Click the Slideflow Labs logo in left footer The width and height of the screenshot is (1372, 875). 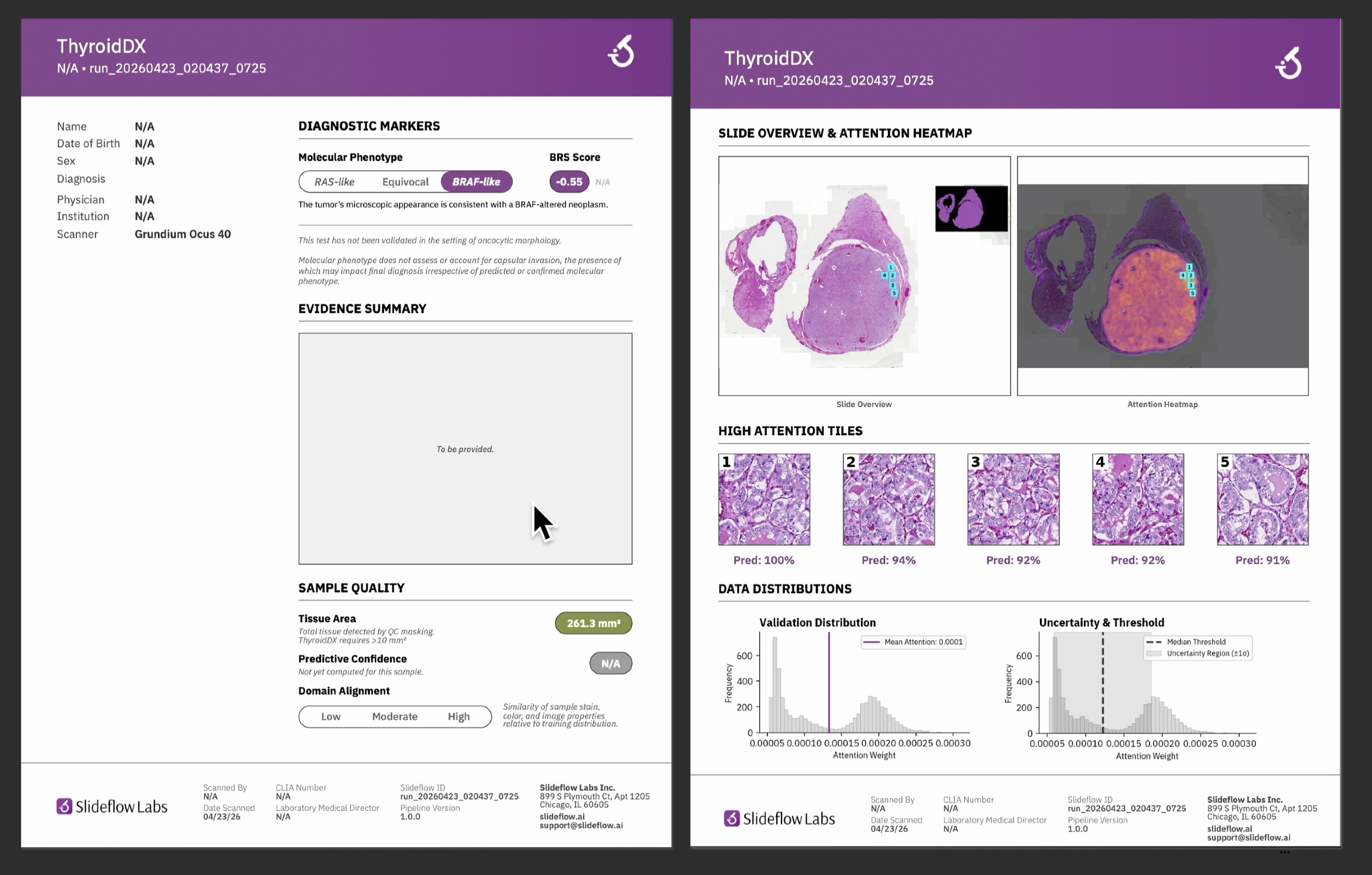[x=112, y=806]
